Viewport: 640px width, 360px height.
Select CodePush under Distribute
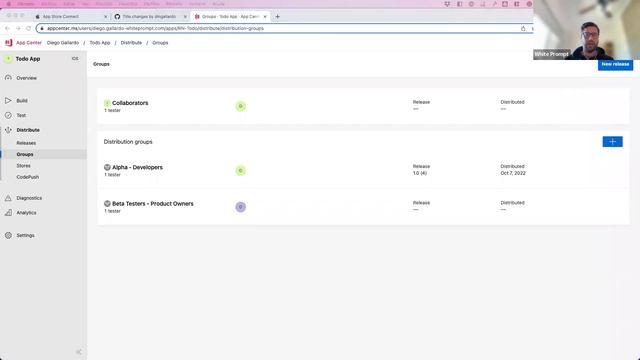28,177
